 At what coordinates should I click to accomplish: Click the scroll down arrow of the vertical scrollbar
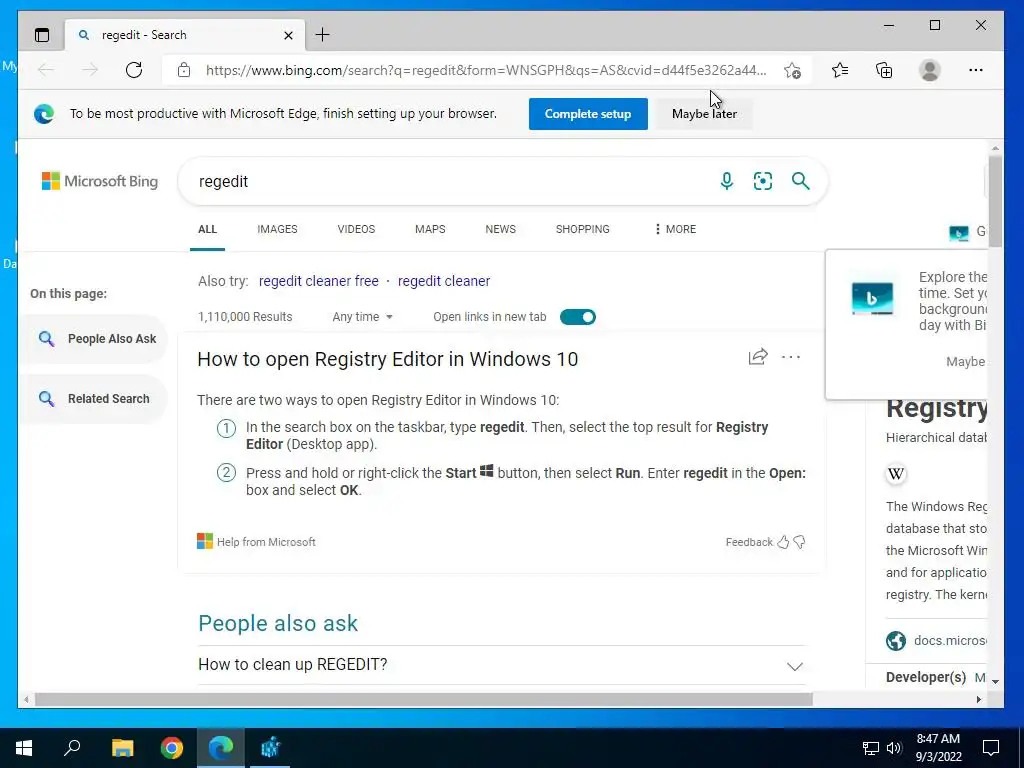995,682
